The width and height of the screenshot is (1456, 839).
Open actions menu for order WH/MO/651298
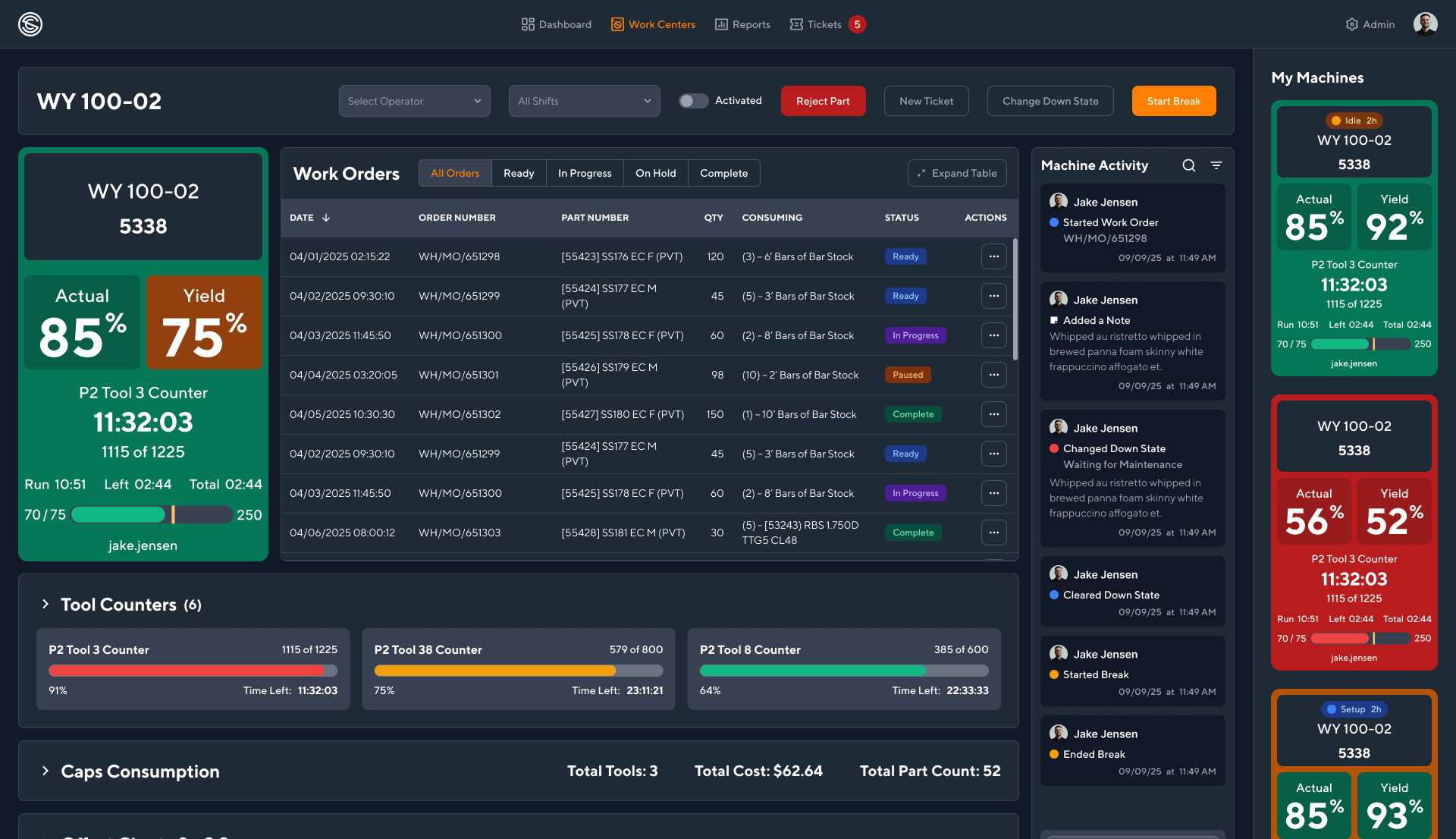click(x=993, y=256)
